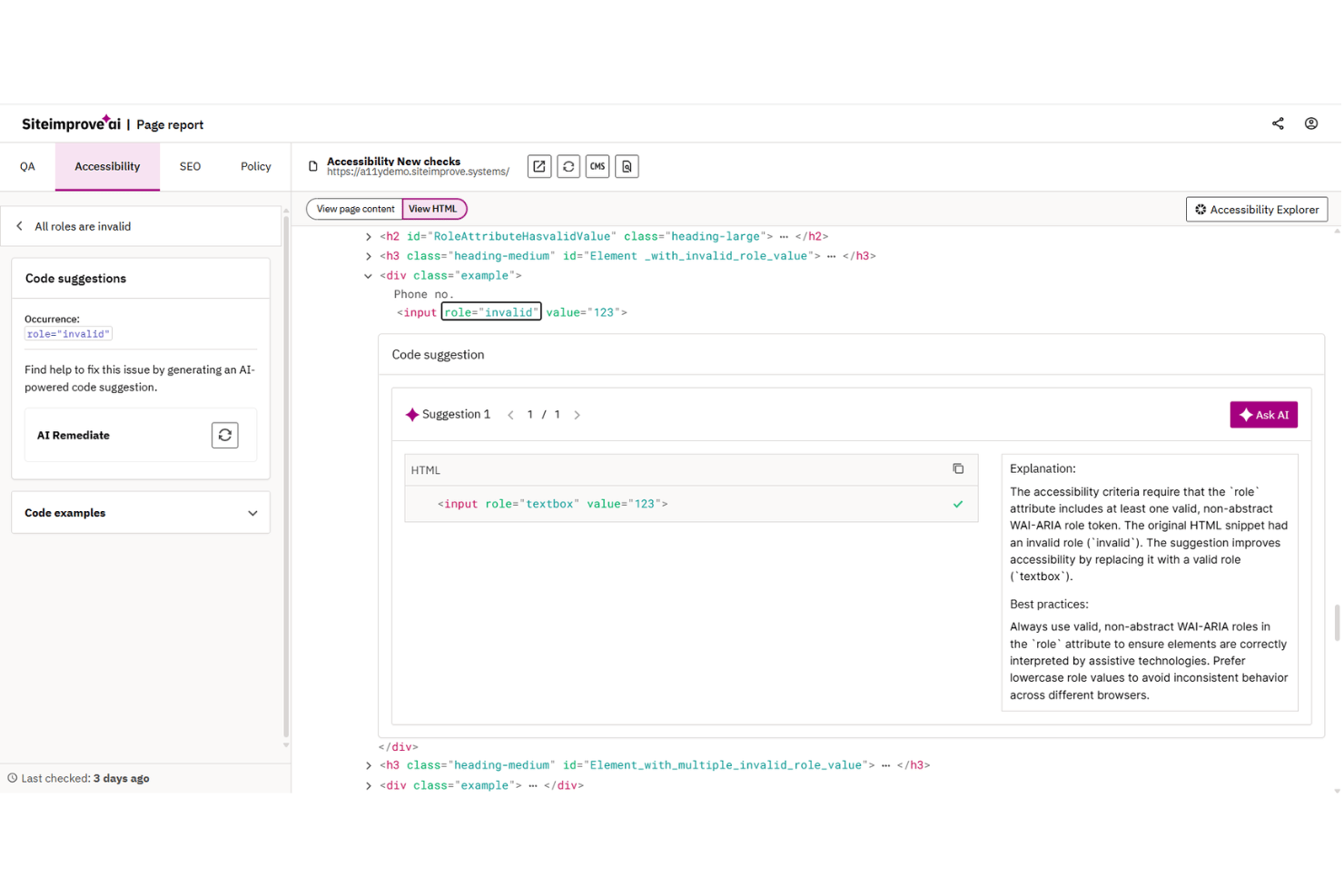The image size is (1344, 896).
Task: Open page in new window icon
Action: (x=539, y=166)
